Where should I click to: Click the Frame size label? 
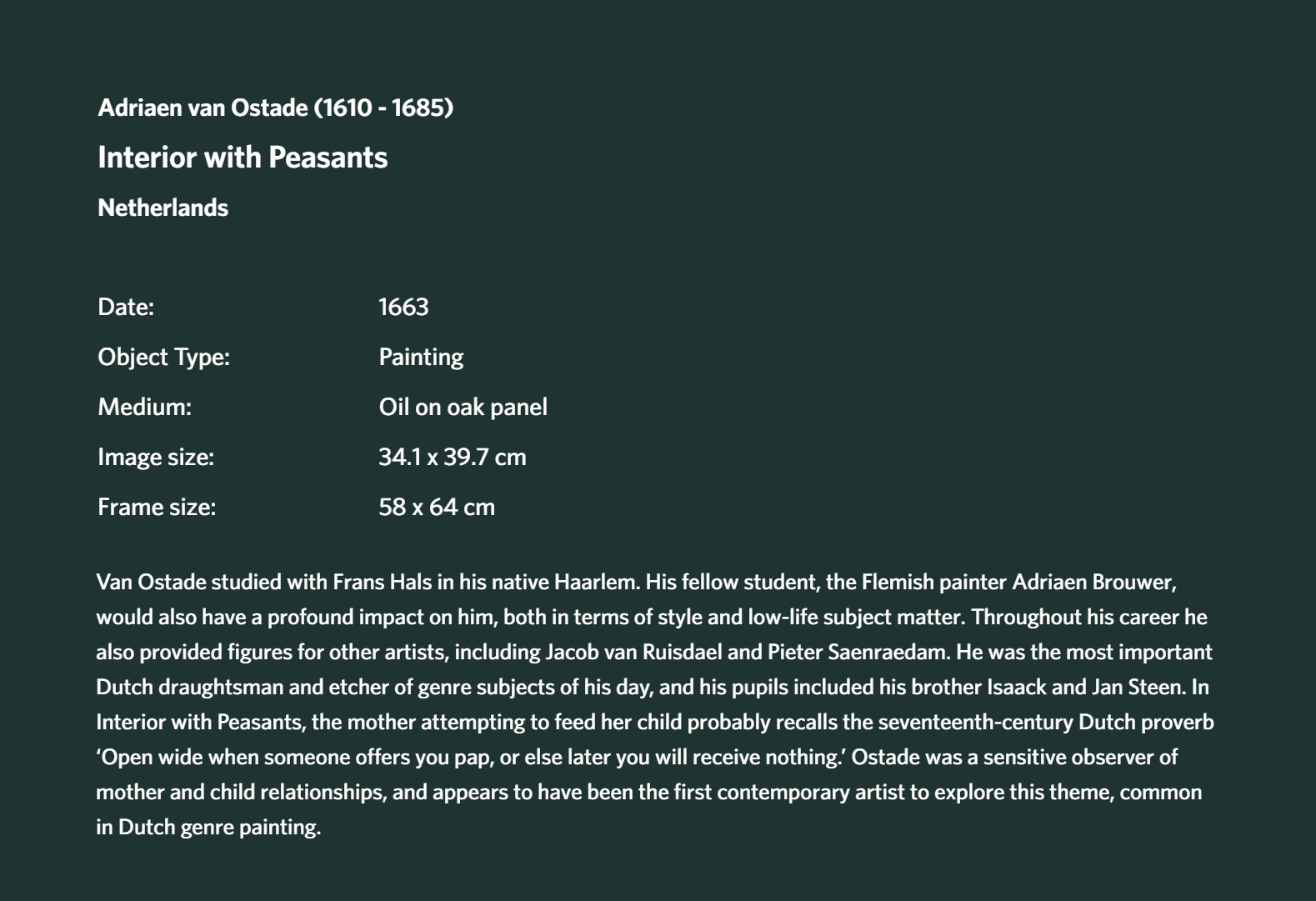[x=157, y=507]
